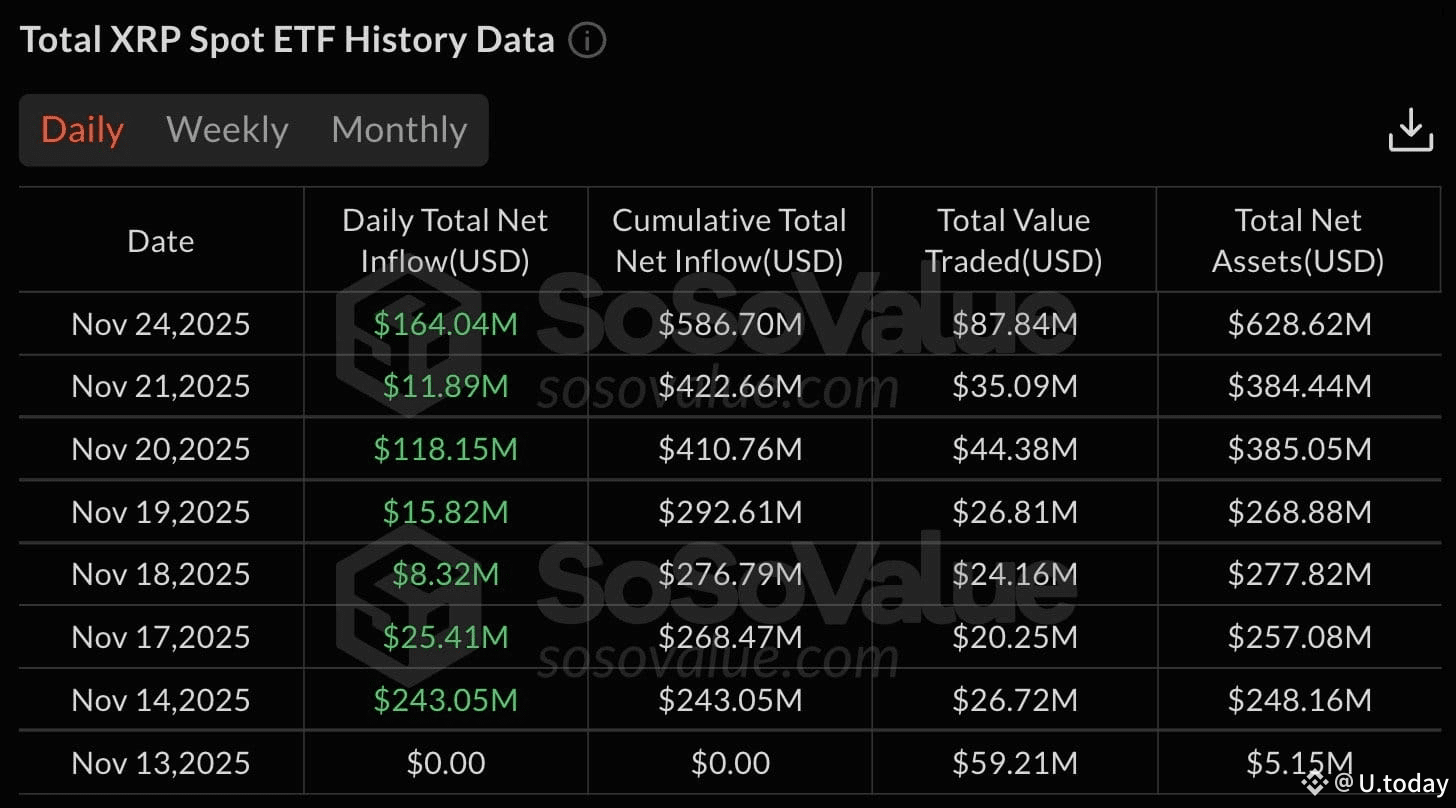This screenshot has width=1456, height=808.
Task: Click Total Value Traded column header
Action: [1013, 240]
